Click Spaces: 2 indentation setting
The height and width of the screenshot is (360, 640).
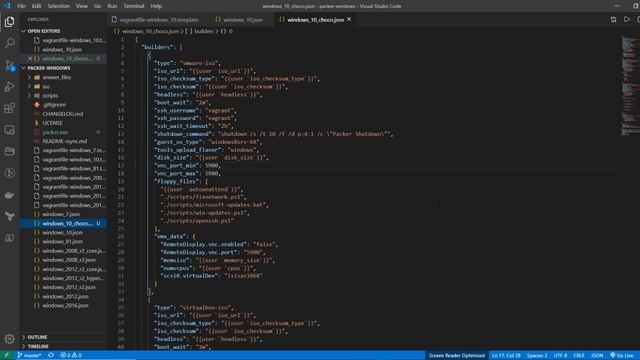537,356
